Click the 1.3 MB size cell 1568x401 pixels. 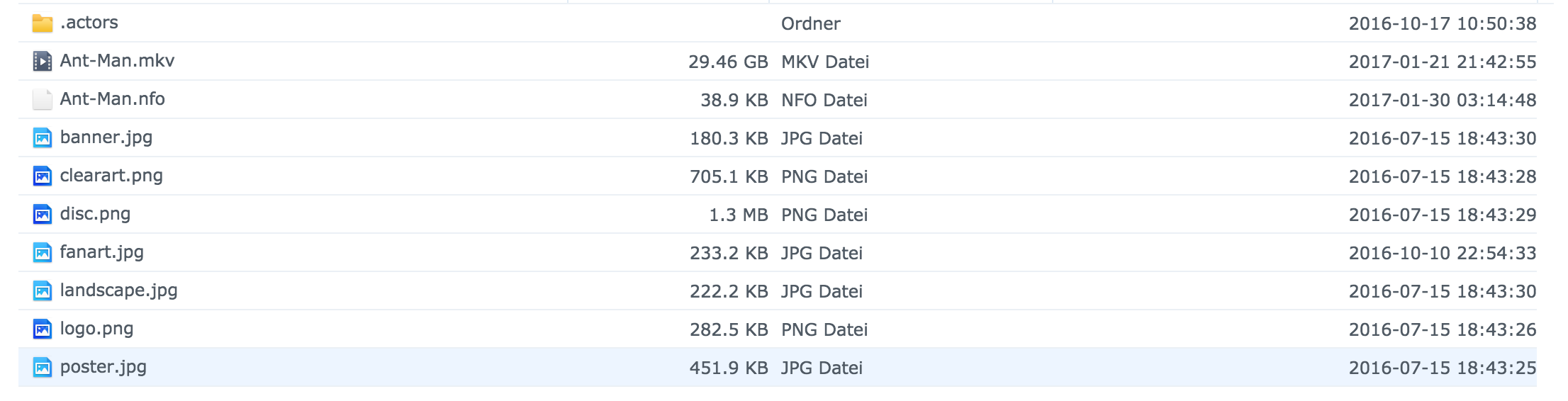739,215
